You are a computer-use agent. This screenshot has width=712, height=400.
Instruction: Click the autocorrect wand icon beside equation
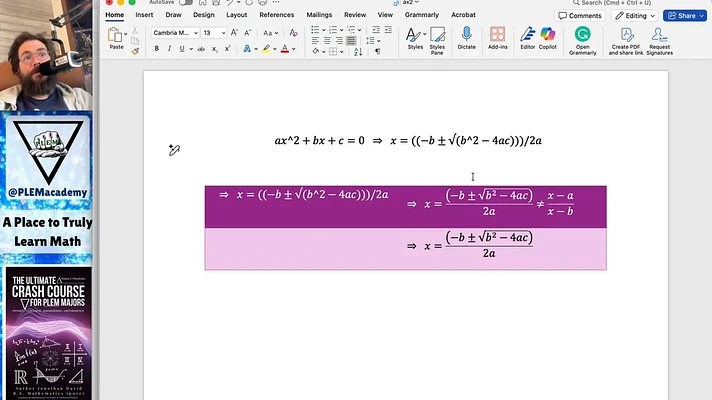click(x=174, y=150)
